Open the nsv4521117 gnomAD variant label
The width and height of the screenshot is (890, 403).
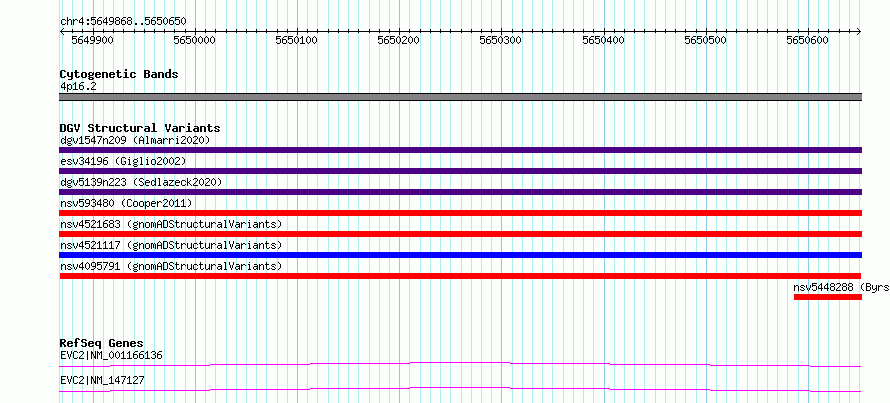(171, 245)
